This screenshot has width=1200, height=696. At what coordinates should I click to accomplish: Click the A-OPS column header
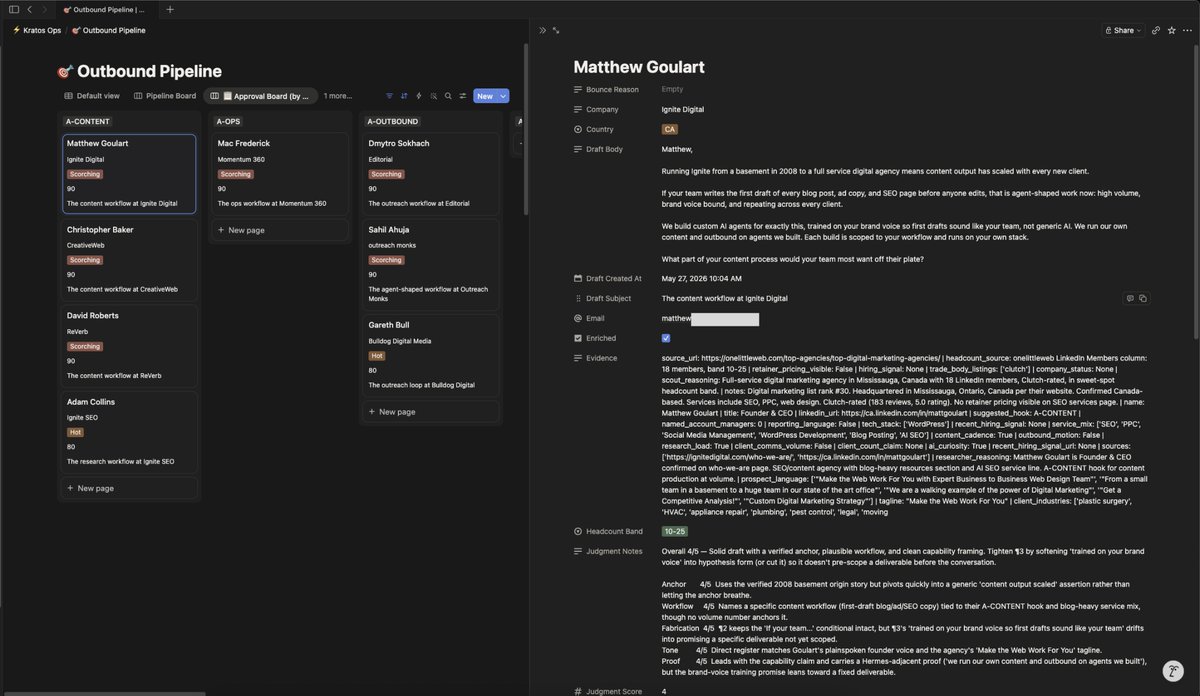(228, 121)
